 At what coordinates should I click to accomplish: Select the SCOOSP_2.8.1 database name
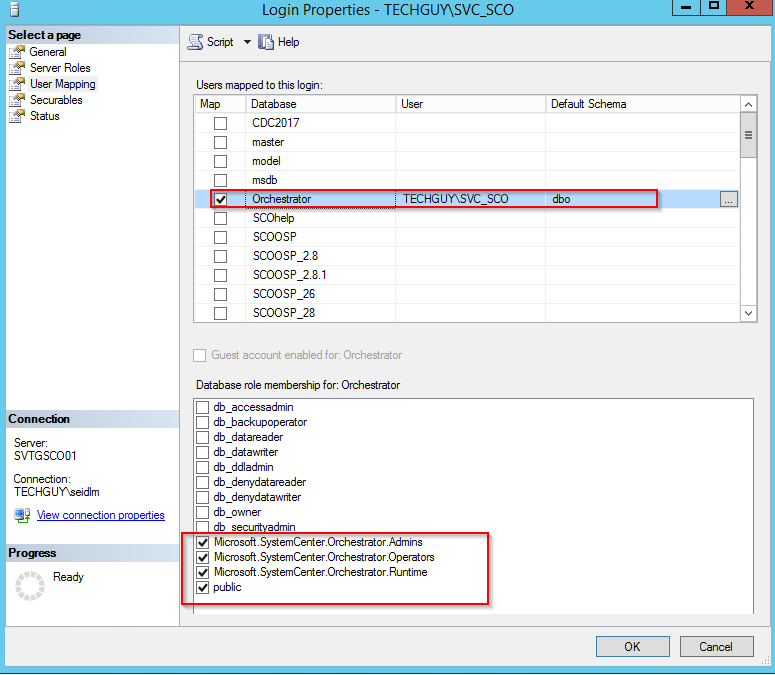click(x=290, y=275)
